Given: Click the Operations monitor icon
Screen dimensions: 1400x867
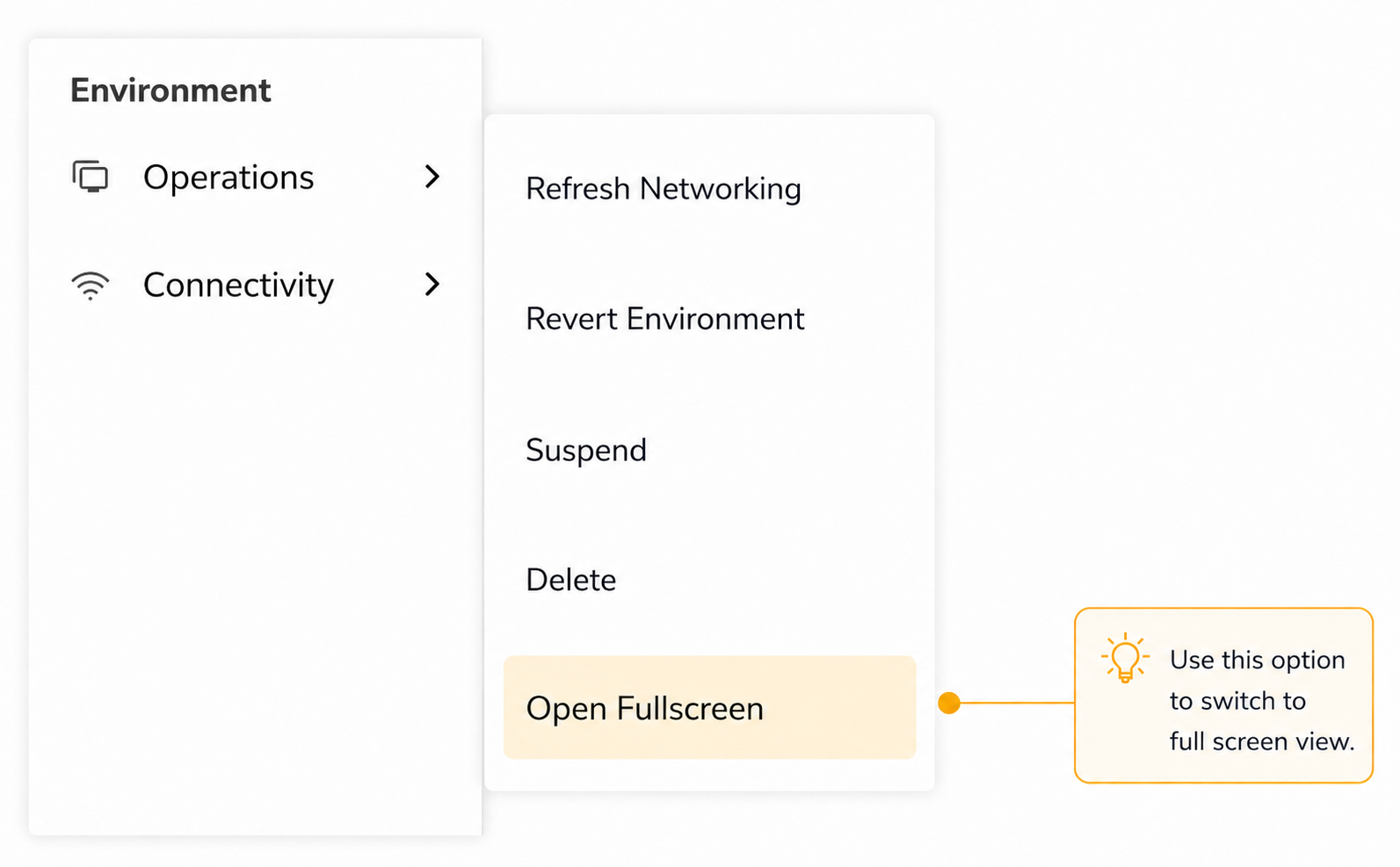Looking at the screenshot, I should point(90,177).
